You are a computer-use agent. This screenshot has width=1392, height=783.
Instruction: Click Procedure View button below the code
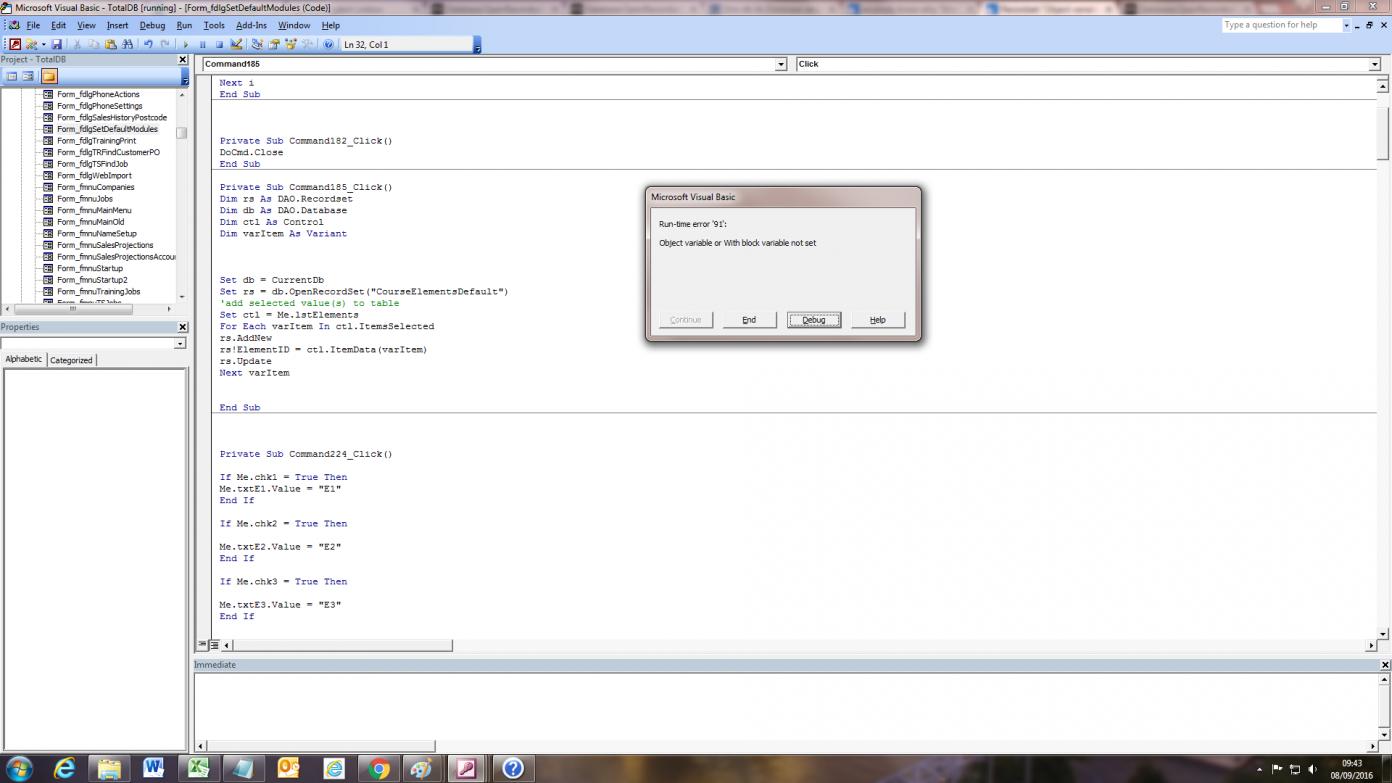tap(202, 645)
